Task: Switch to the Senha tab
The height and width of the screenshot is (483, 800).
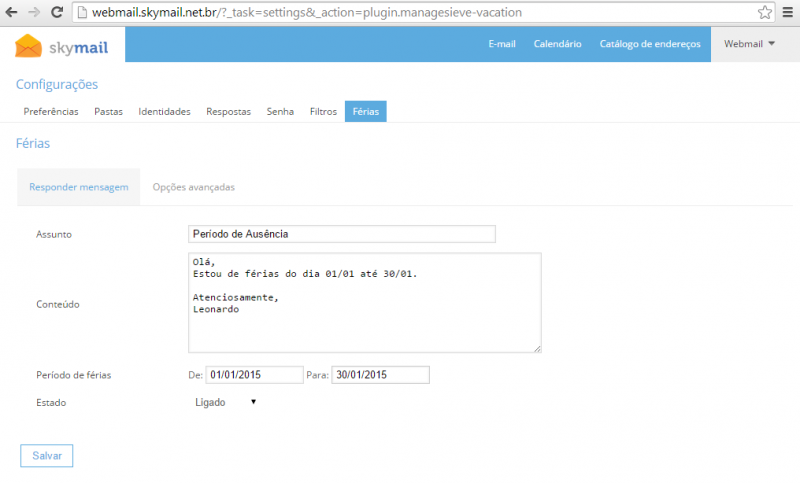Action: tap(280, 111)
